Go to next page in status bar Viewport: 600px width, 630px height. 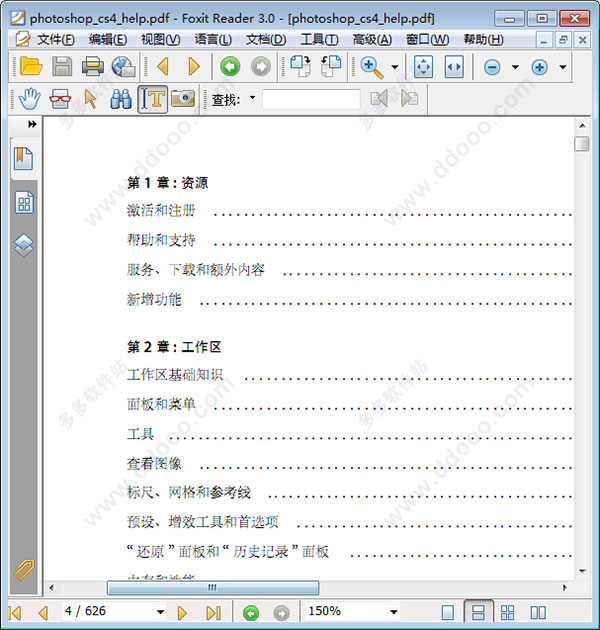click(182, 613)
